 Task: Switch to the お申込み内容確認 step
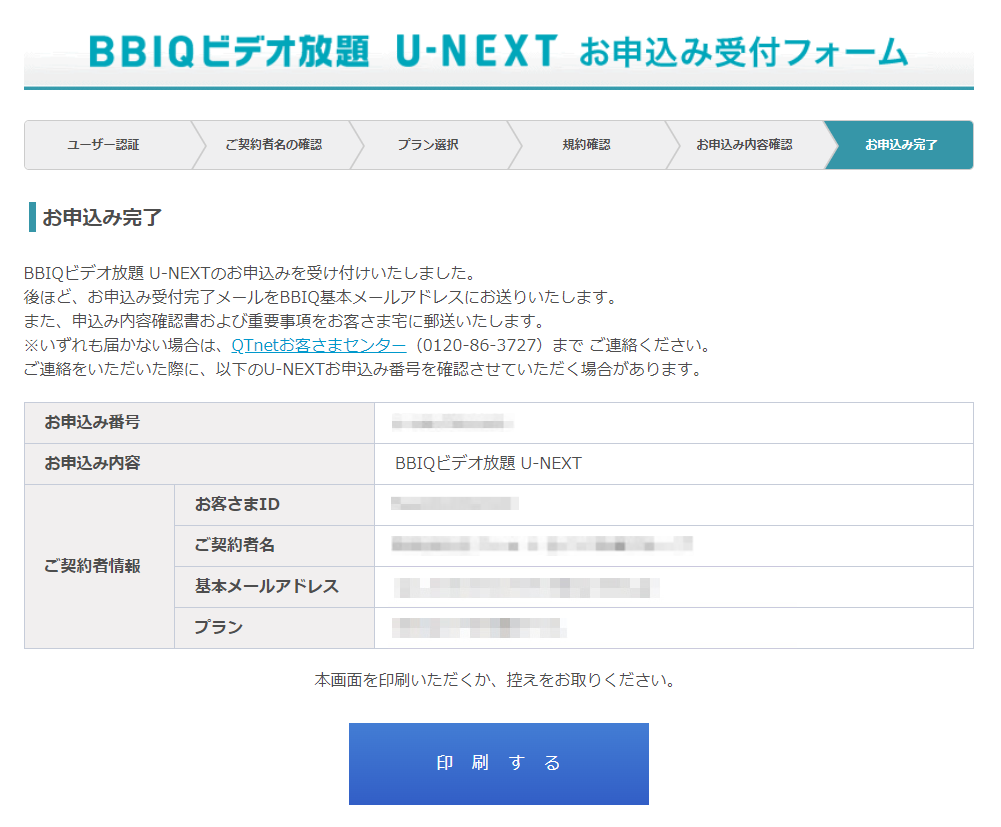744,145
